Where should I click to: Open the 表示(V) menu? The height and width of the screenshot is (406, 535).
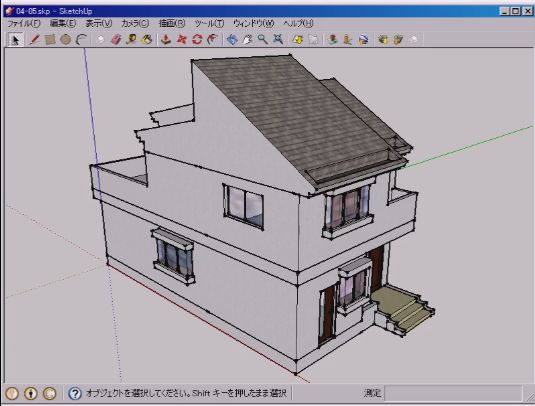[x=99, y=24]
